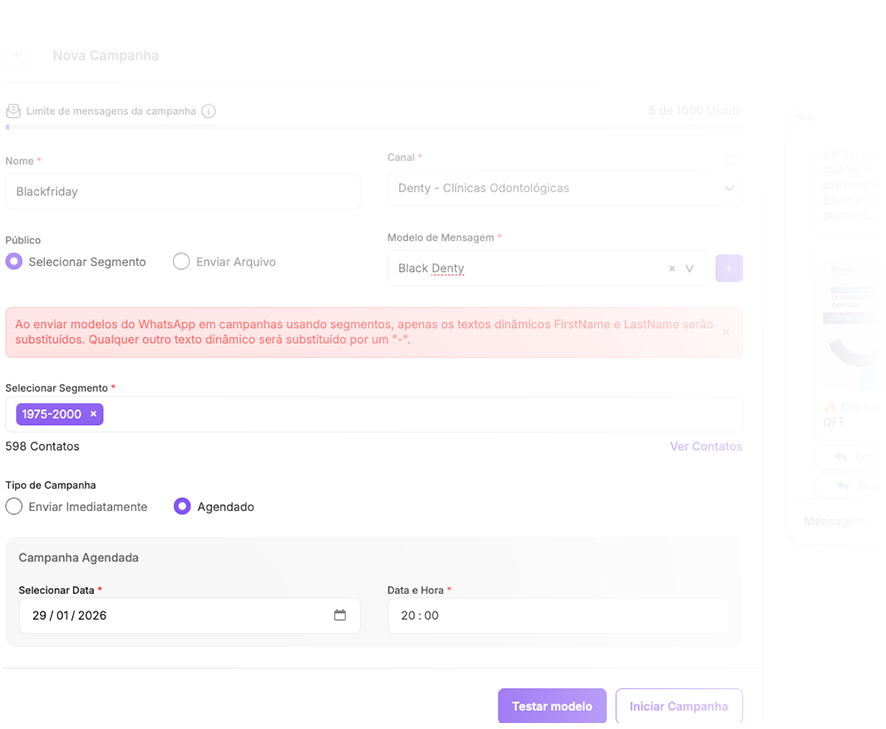Select the Agendado campaign type
This screenshot has height=729, width=886.
[182, 507]
